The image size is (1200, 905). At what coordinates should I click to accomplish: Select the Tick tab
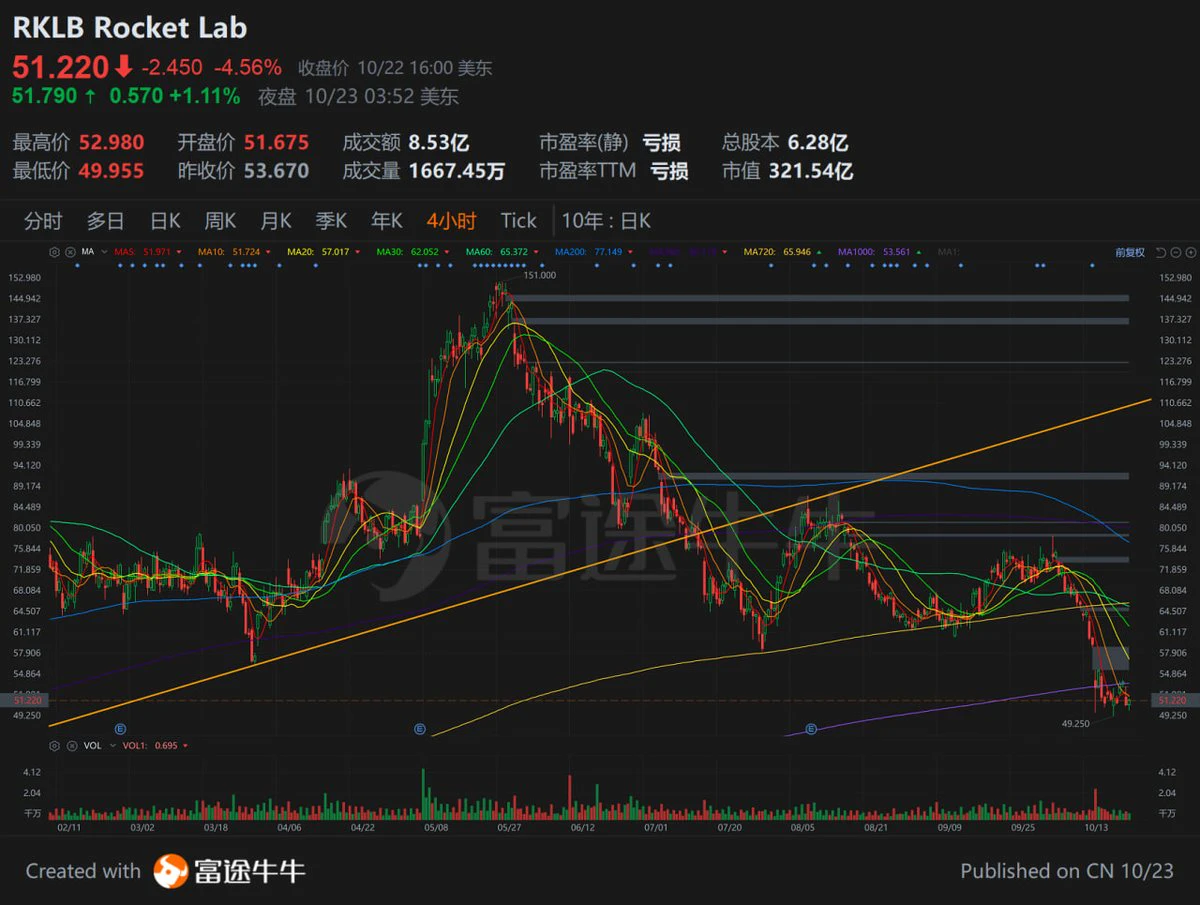pos(519,221)
